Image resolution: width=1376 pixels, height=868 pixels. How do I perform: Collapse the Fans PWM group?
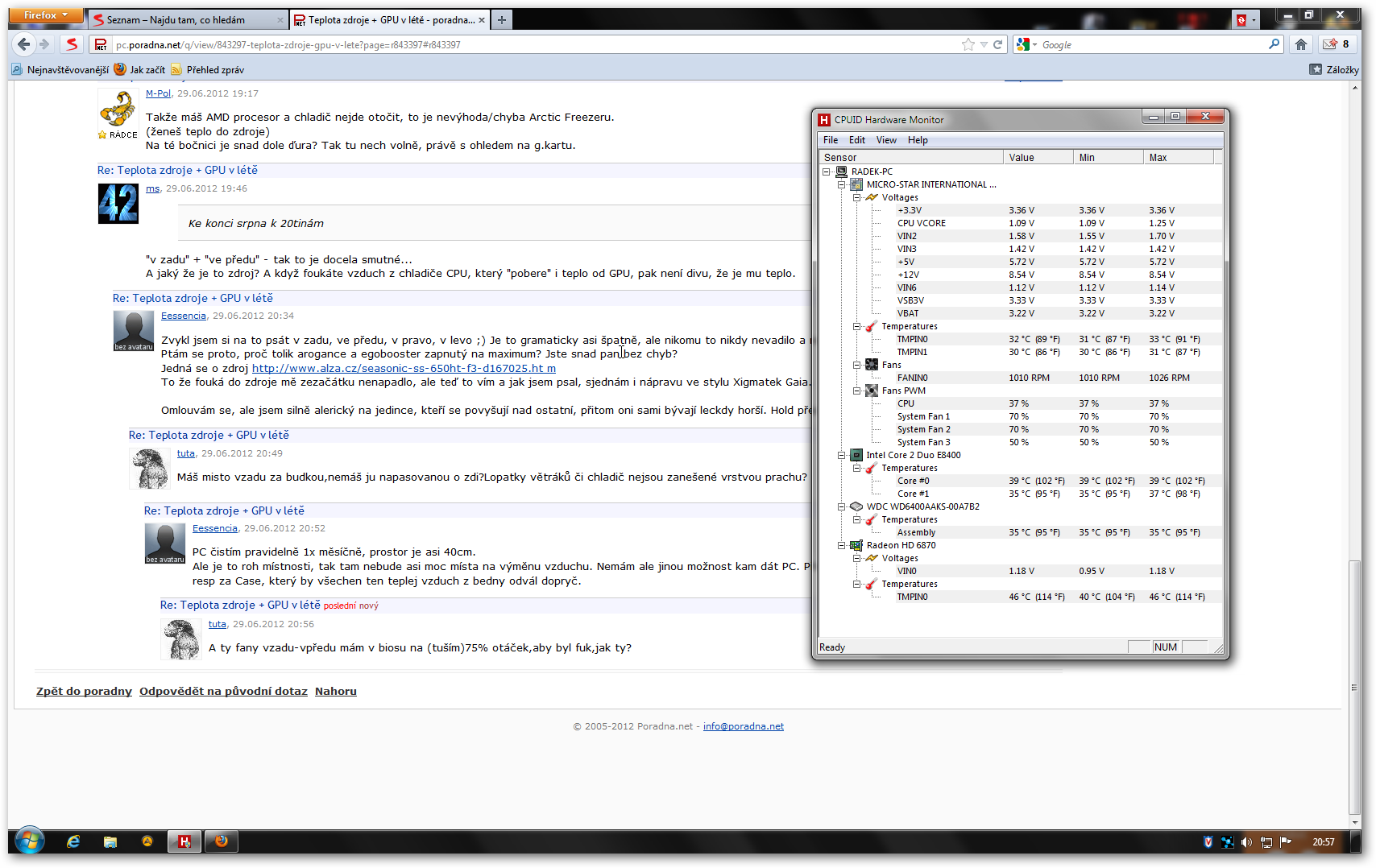(x=856, y=391)
